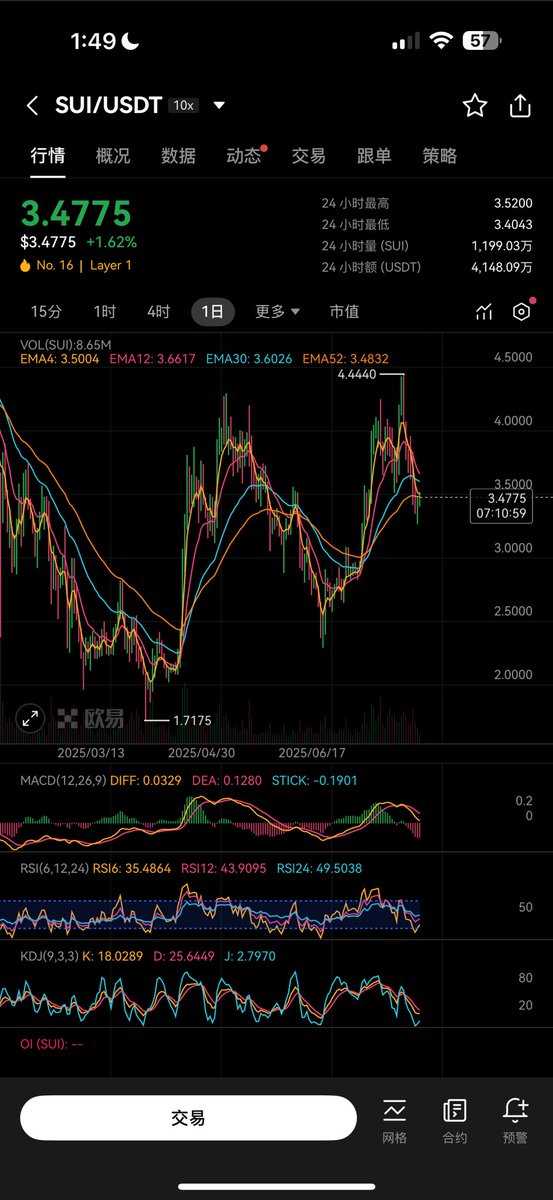Image resolution: width=553 pixels, height=1200 pixels.
Task: Tap the 10x leverage badge
Action: pyautogui.click(x=183, y=106)
